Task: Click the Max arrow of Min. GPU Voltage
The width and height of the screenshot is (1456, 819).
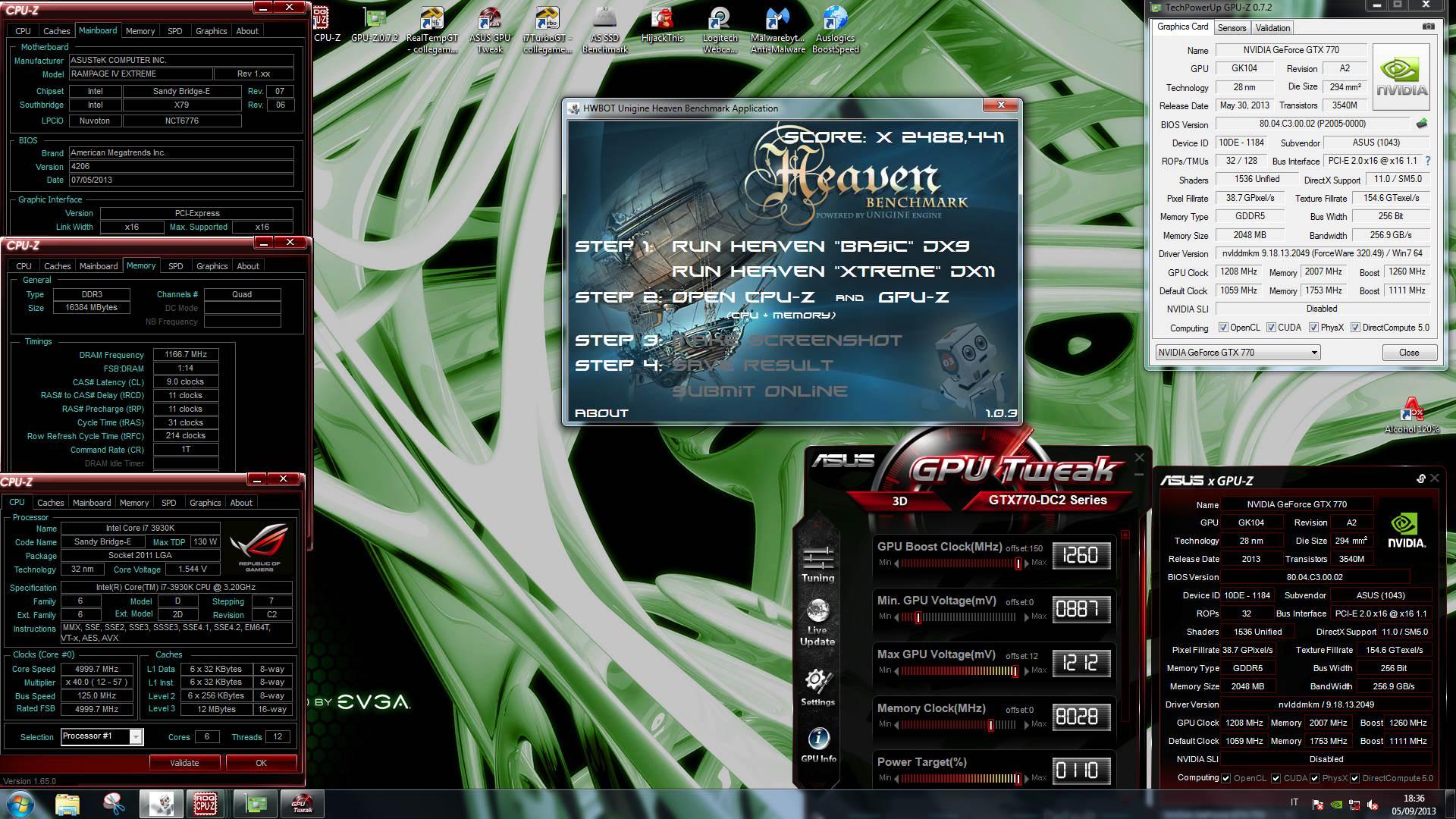Action: pyautogui.click(x=1027, y=617)
